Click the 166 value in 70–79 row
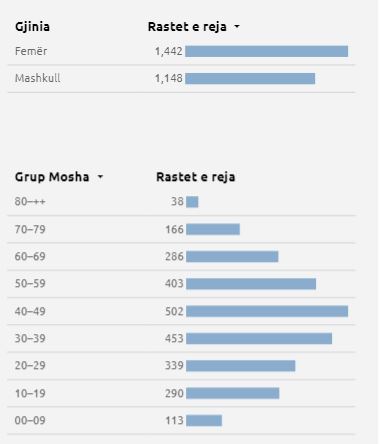Image resolution: width=381 pixels, height=444 pixels. coord(174,229)
